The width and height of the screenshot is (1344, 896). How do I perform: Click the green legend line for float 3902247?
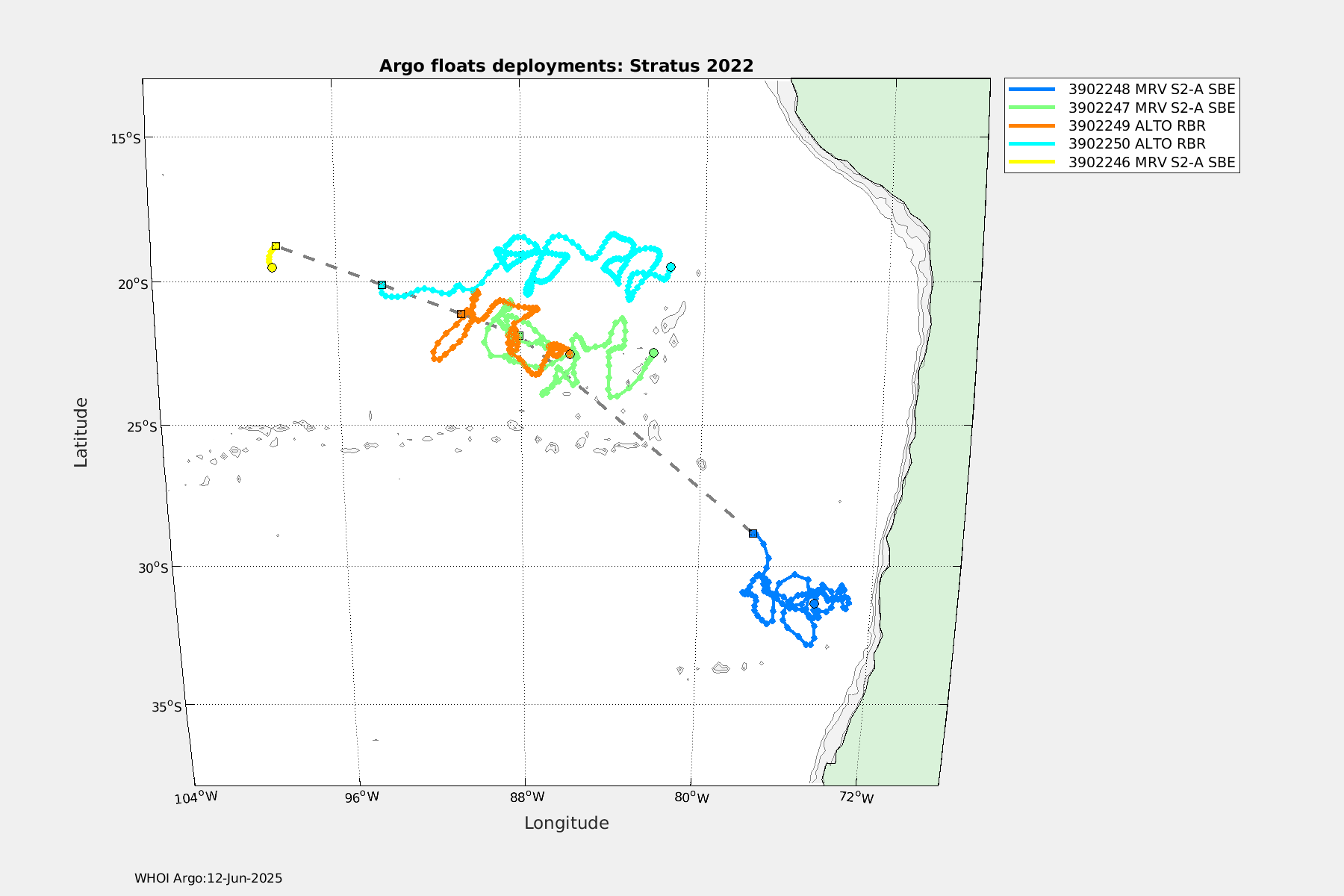pos(1032,108)
